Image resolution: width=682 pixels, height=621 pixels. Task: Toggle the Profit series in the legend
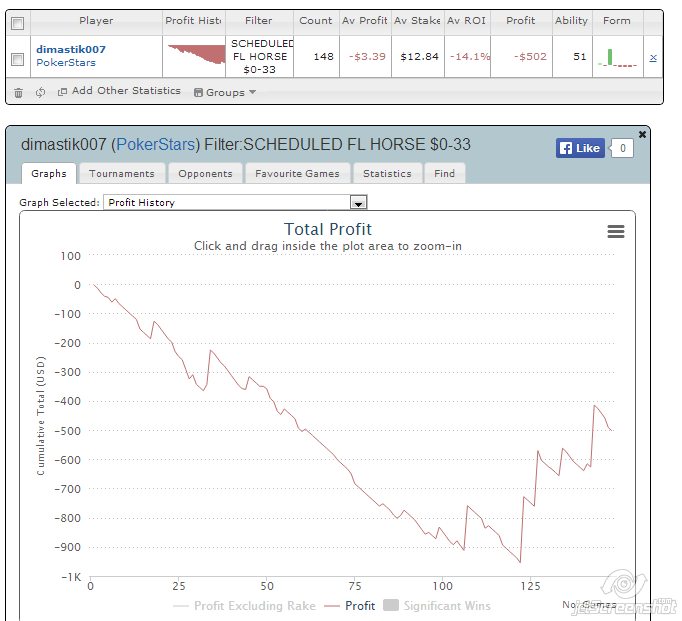[350, 605]
